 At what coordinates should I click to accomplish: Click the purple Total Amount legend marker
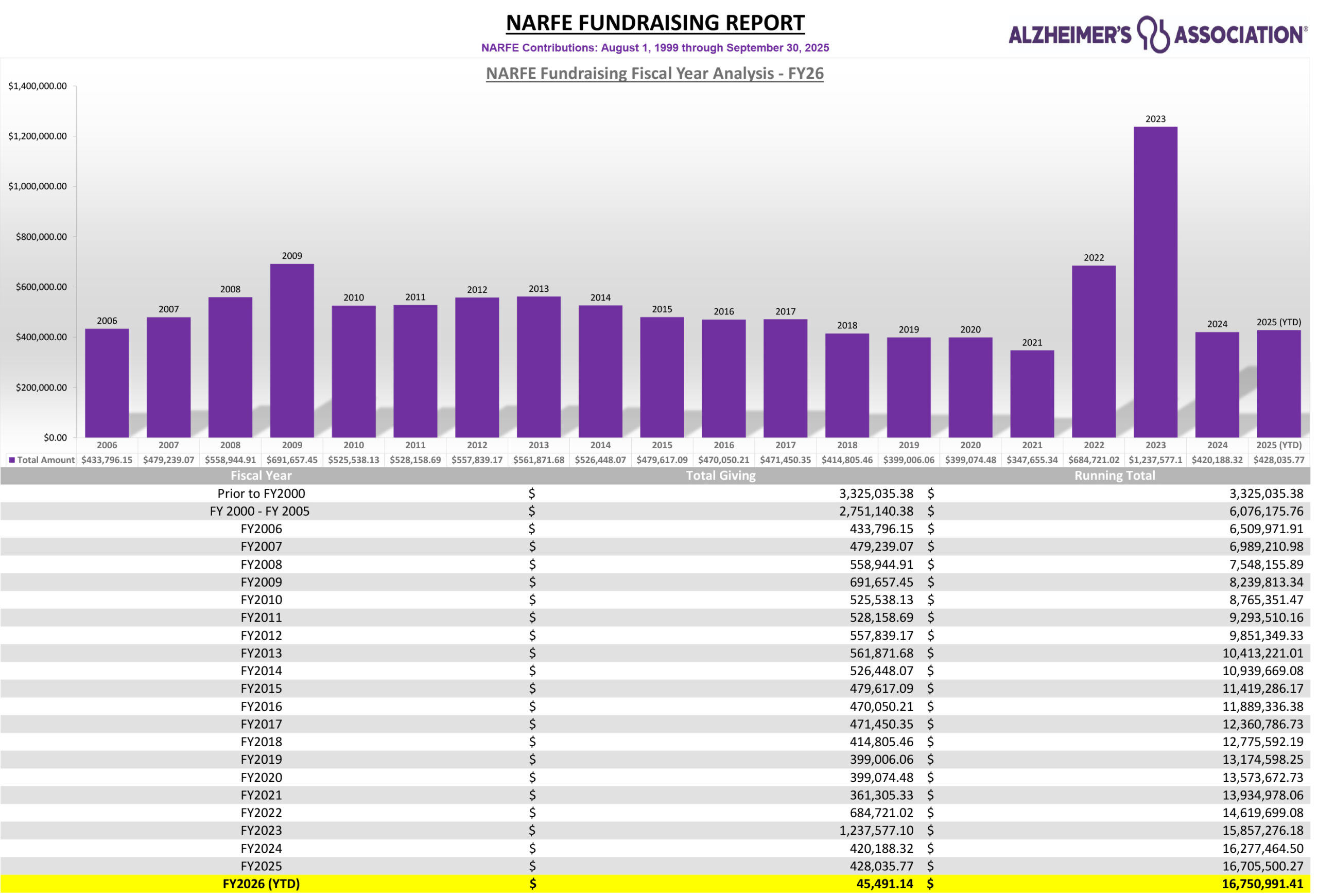point(12,460)
